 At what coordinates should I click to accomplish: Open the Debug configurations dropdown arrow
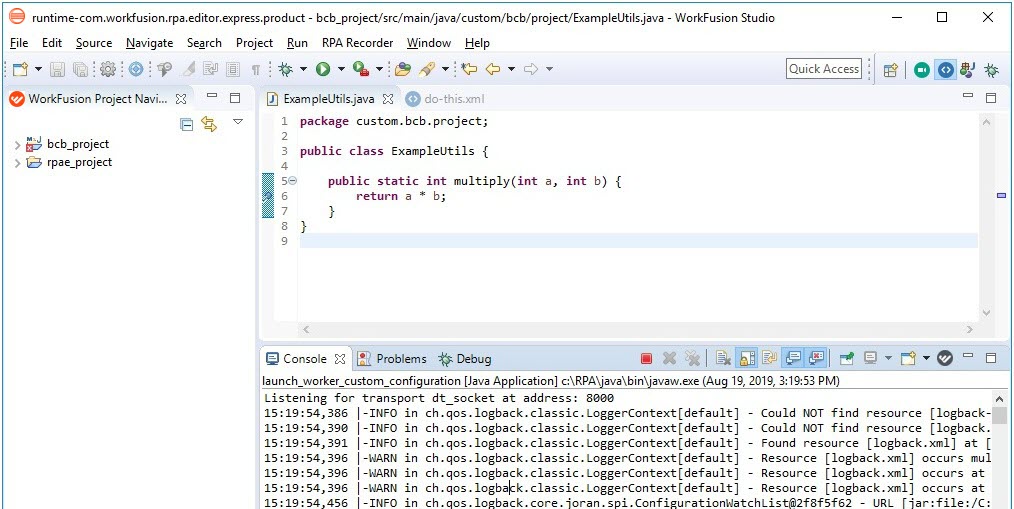[303, 69]
